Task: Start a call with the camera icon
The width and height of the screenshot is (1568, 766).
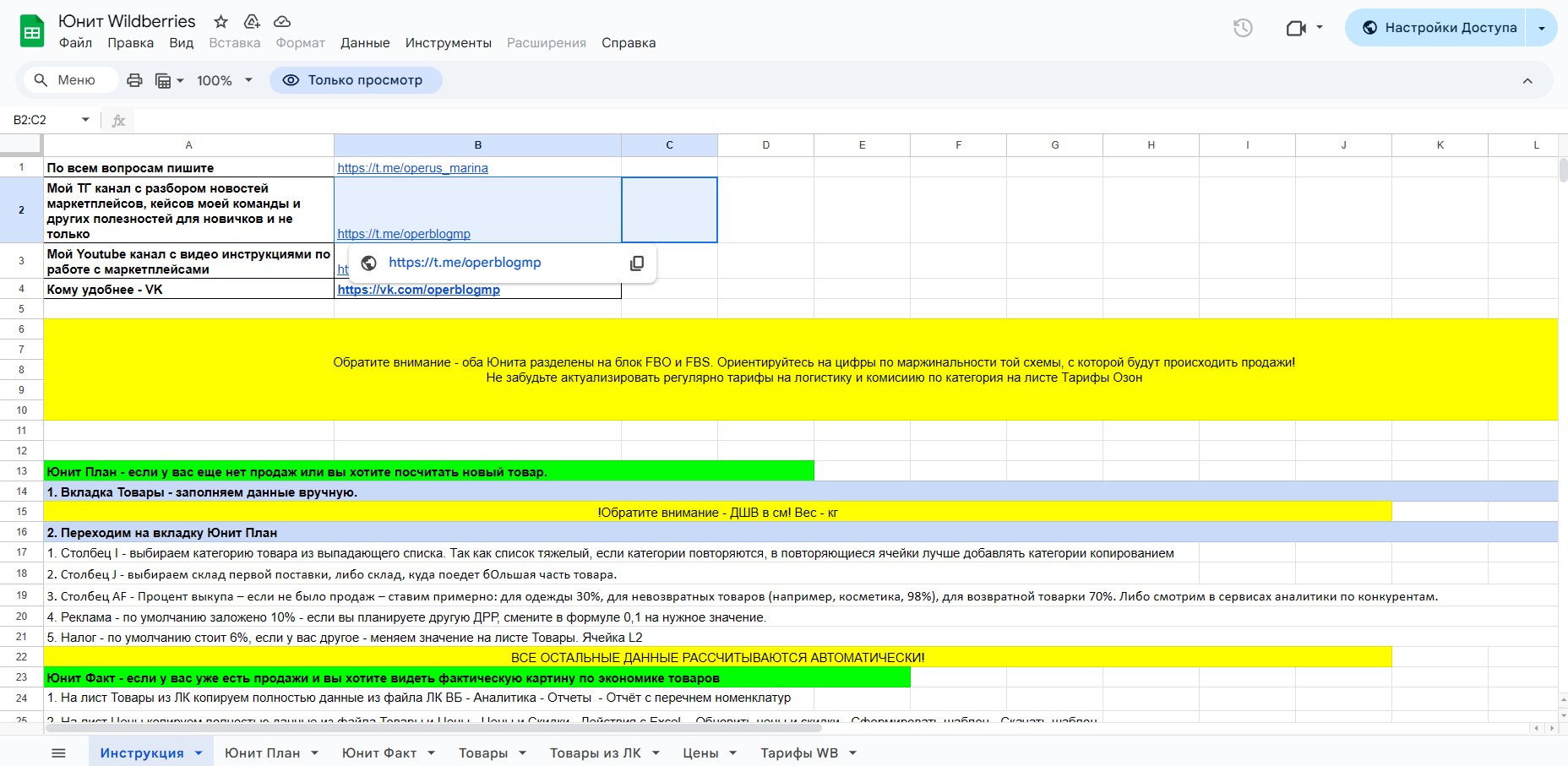Action: click(x=1296, y=28)
